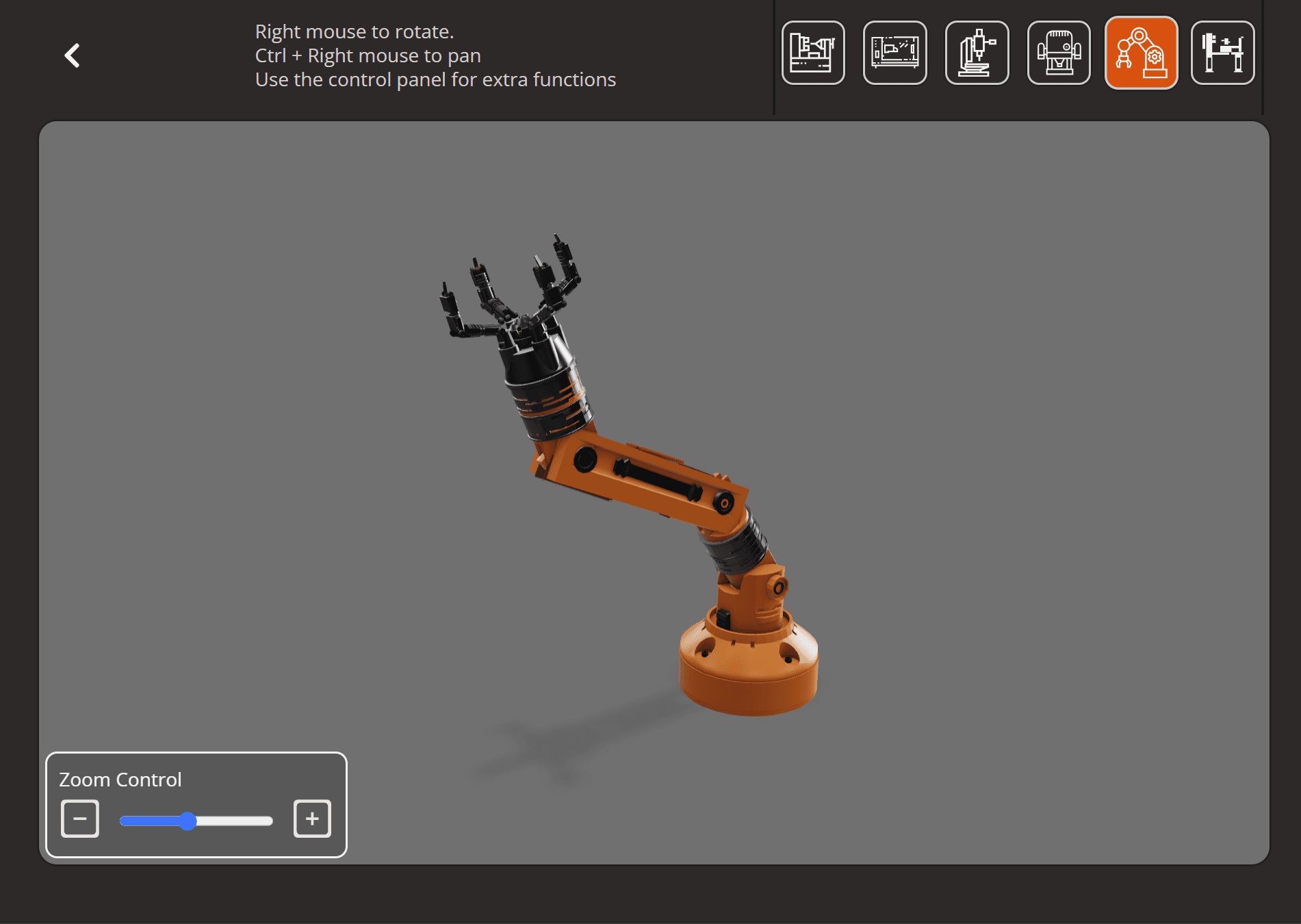
Task: Click the back chevron arrow
Action: (x=72, y=55)
